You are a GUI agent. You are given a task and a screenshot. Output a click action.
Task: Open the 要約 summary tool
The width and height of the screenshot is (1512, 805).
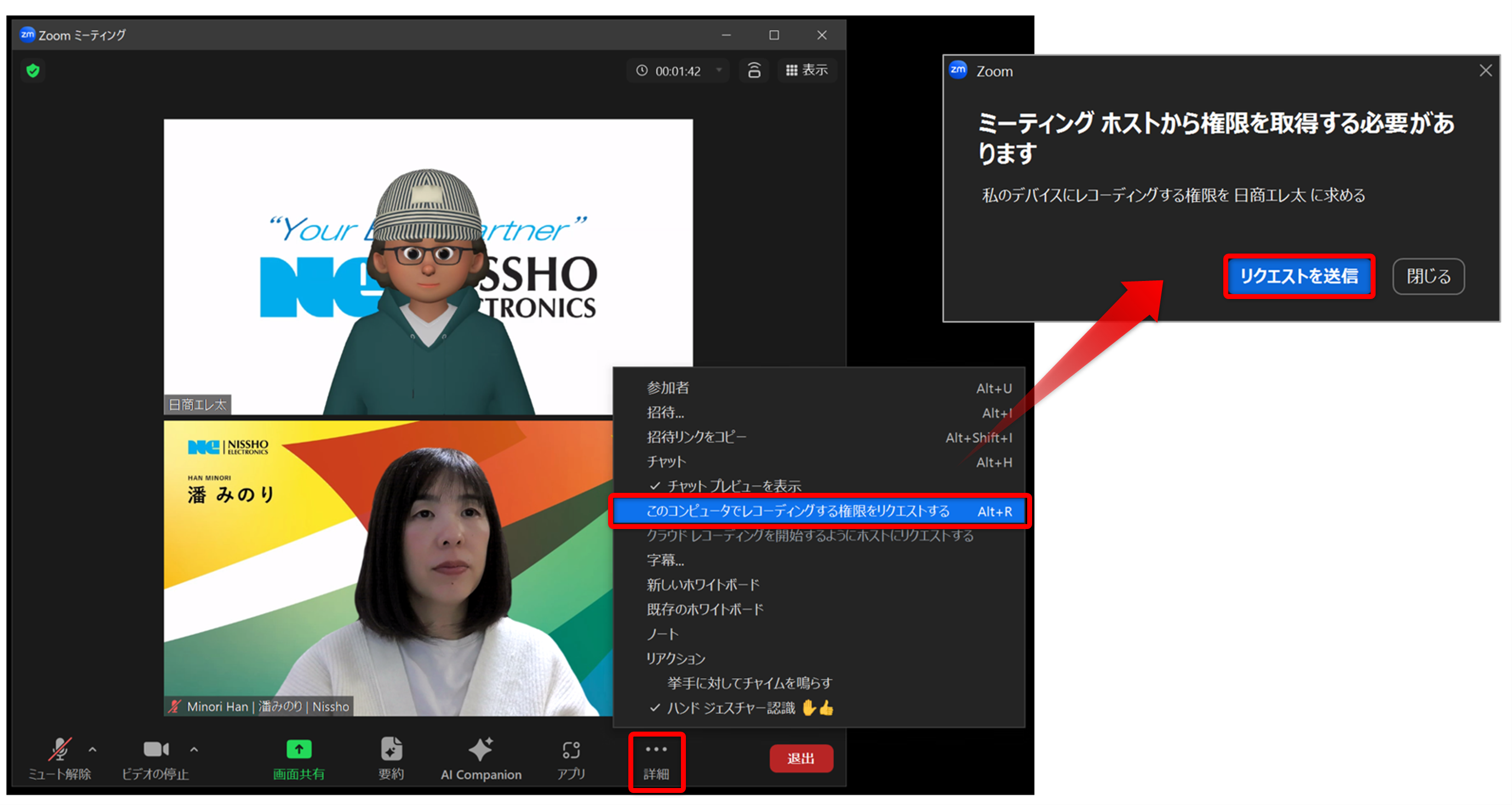click(391, 759)
